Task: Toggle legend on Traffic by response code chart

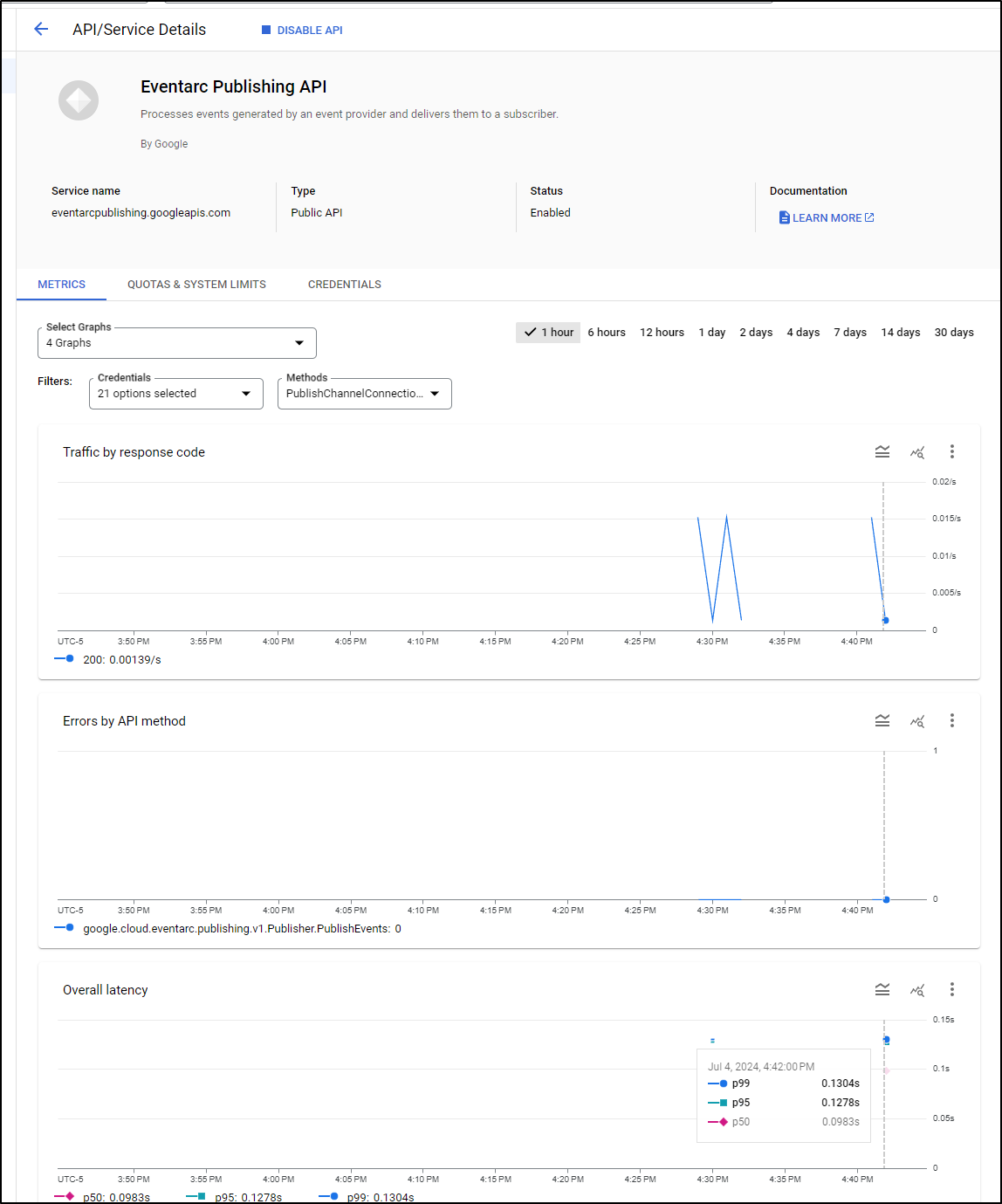Action: tap(882, 451)
